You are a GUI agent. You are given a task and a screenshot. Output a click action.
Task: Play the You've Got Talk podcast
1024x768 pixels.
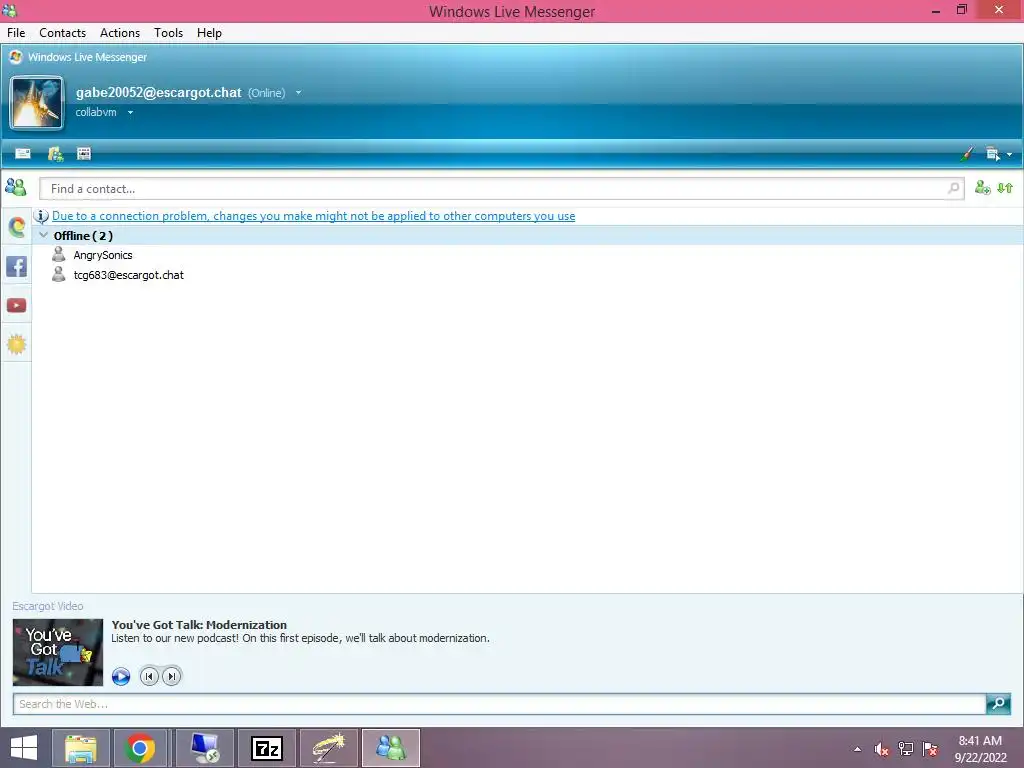[x=121, y=676]
